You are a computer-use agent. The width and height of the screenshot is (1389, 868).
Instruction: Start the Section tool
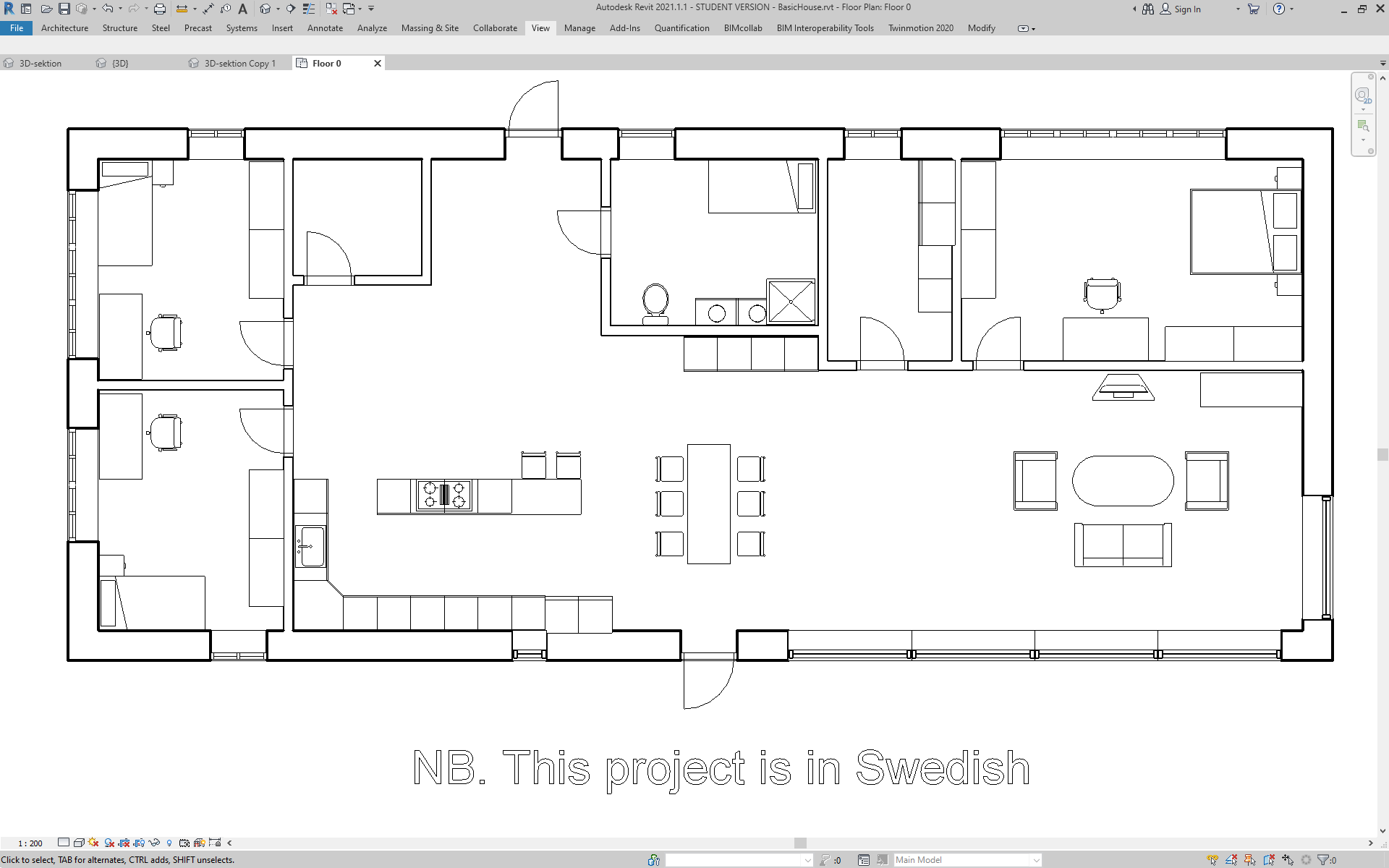[x=291, y=9]
